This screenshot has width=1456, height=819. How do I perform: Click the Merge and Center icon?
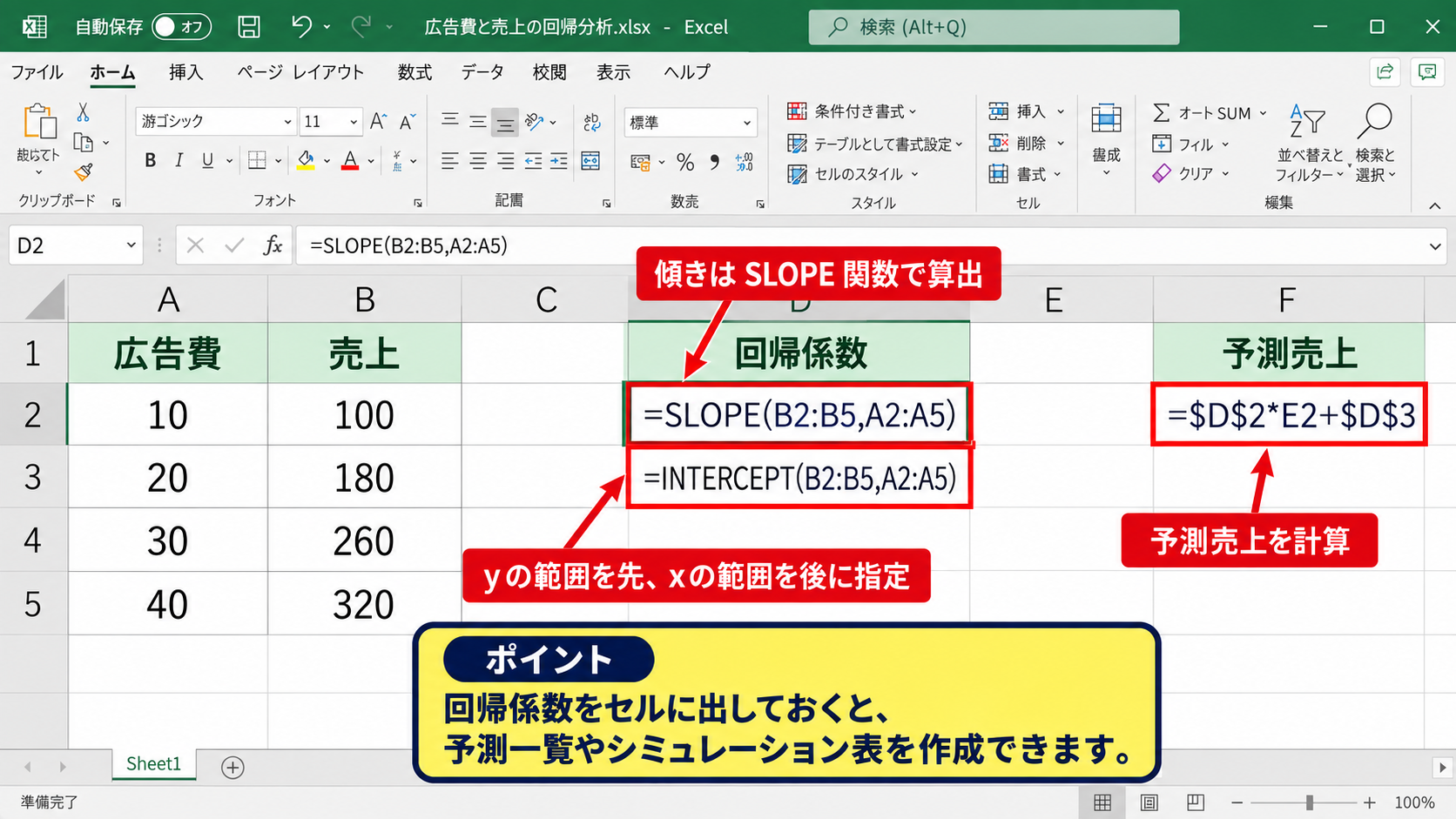pos(590,161)
